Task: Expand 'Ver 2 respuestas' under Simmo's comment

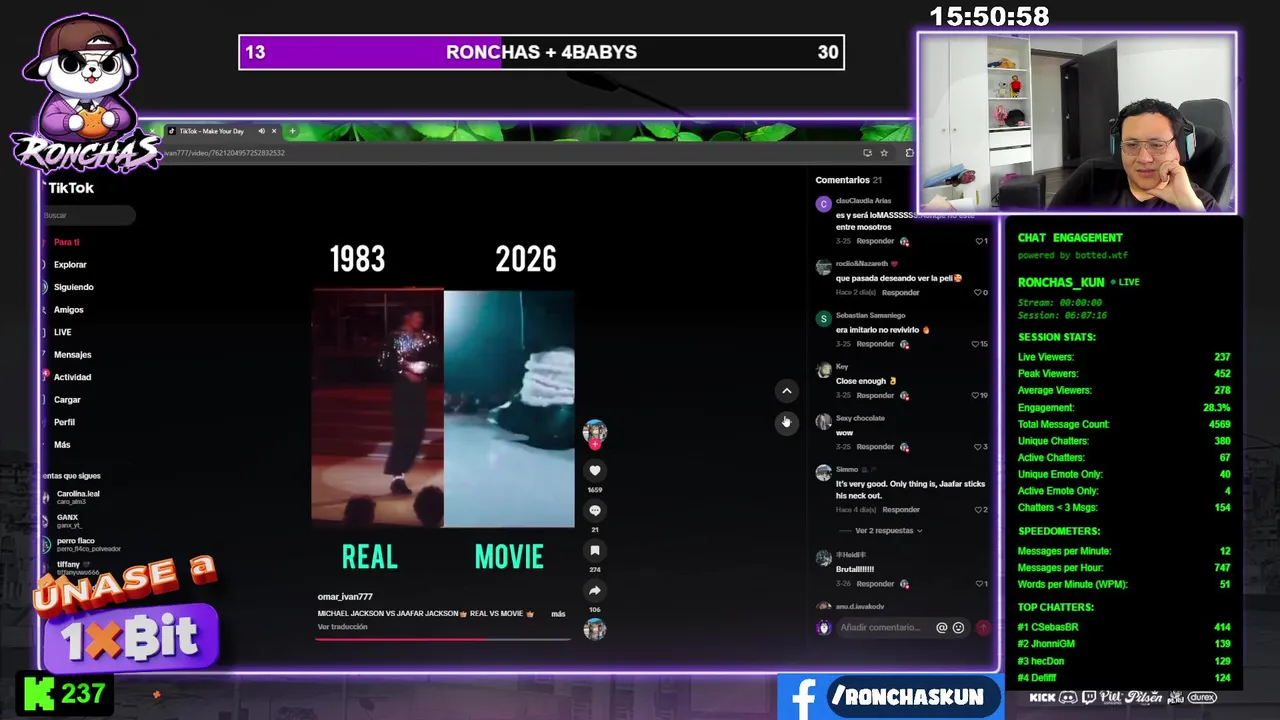Action: [x=888, y=531]
